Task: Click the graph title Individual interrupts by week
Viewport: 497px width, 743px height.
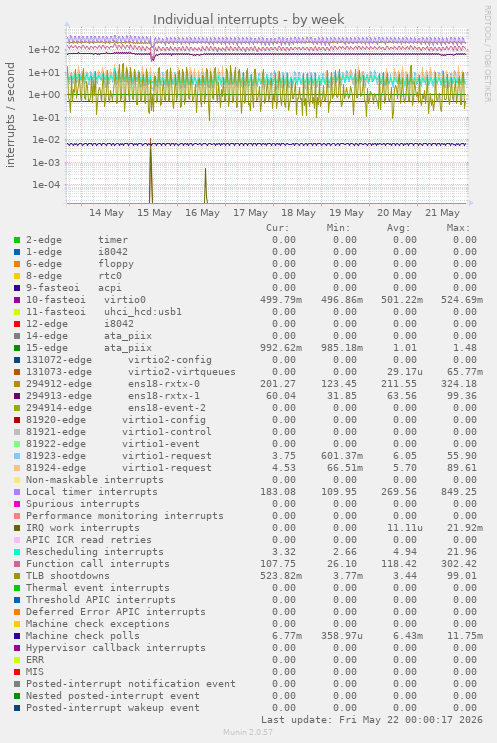Action: click(248, 19)
